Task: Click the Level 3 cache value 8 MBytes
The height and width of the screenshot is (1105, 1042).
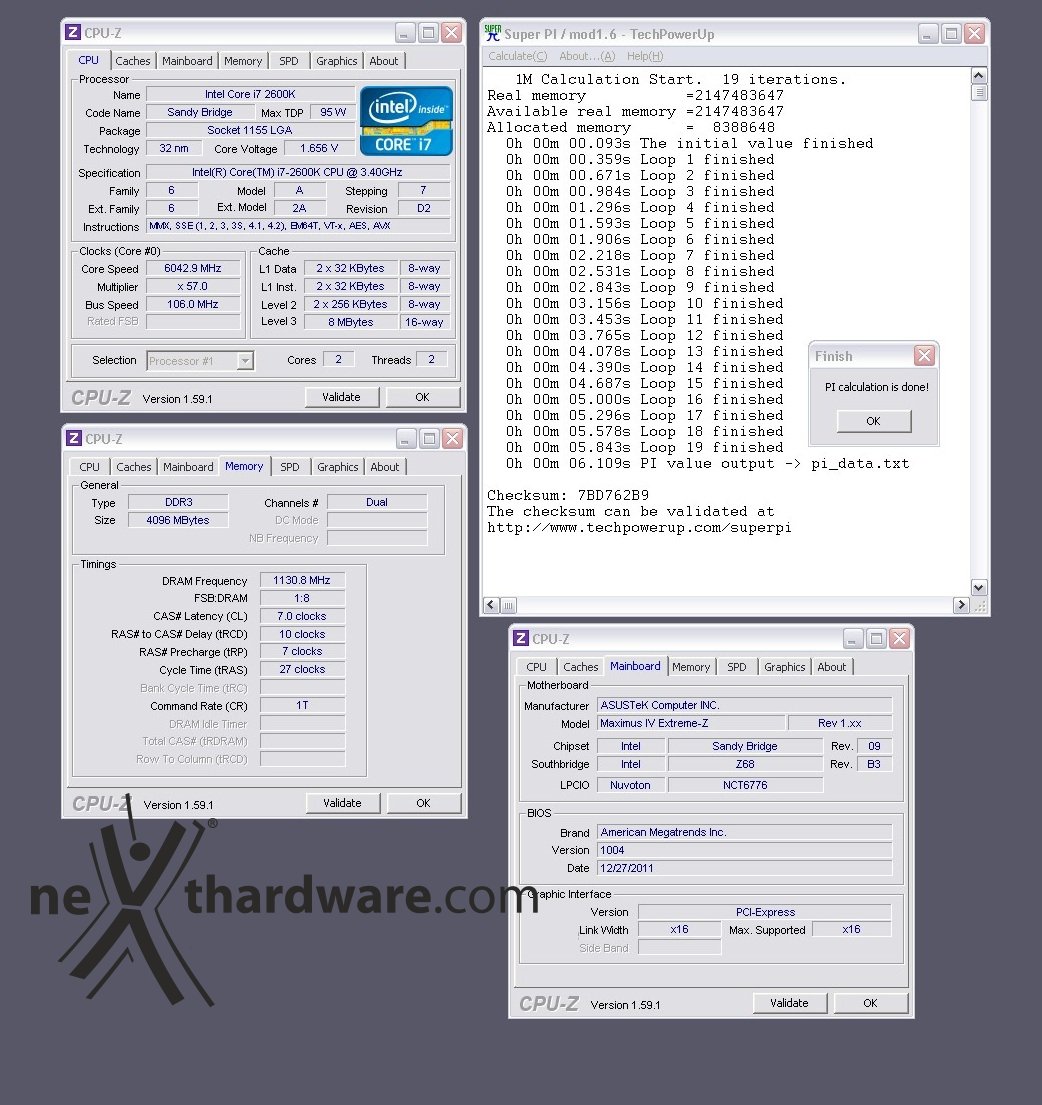Action: pyautogui.click(x=351, y=322)
